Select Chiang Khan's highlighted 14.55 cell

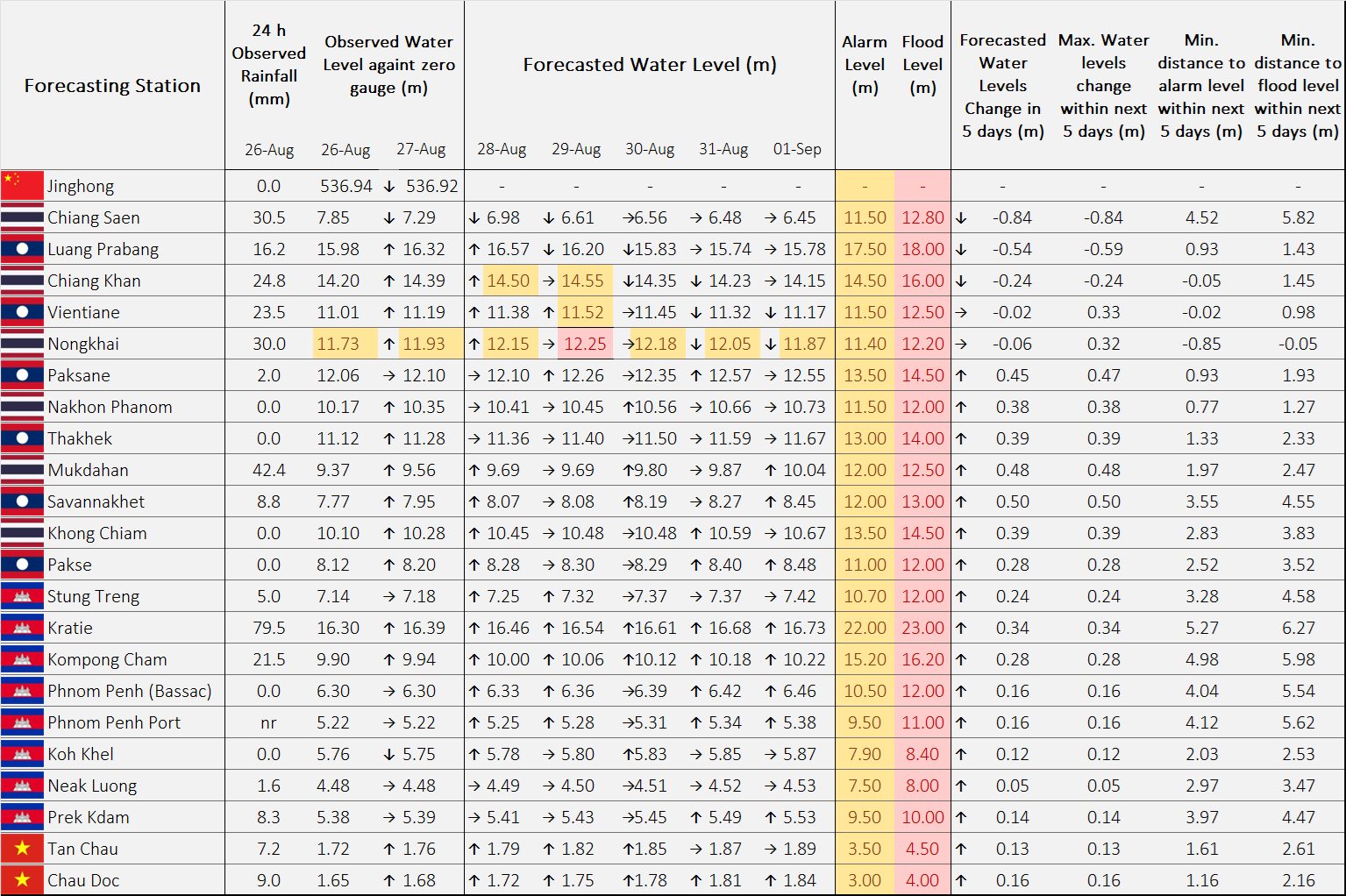coord(583,281)
